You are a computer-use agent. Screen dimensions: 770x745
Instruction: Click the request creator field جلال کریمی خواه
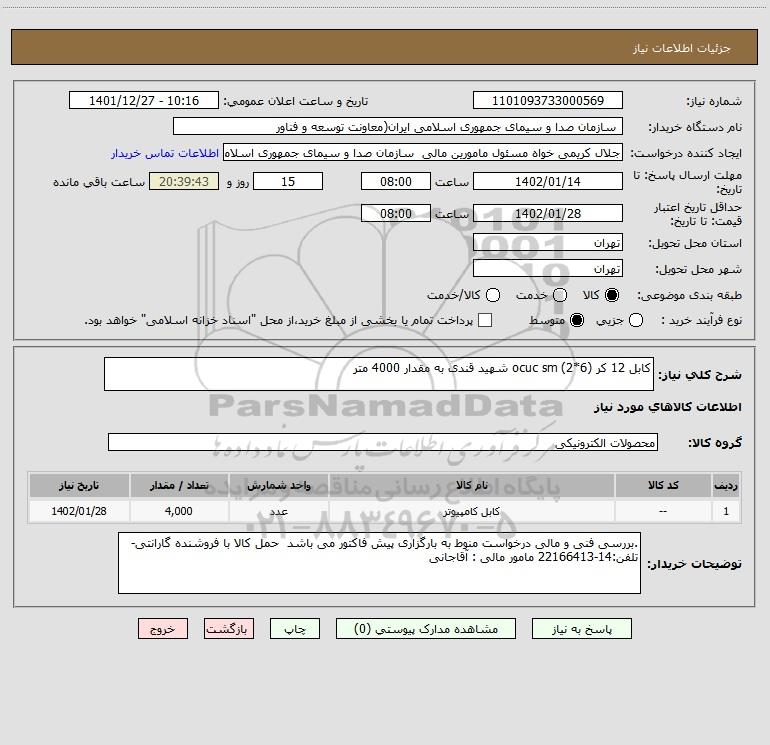[423, 152]
